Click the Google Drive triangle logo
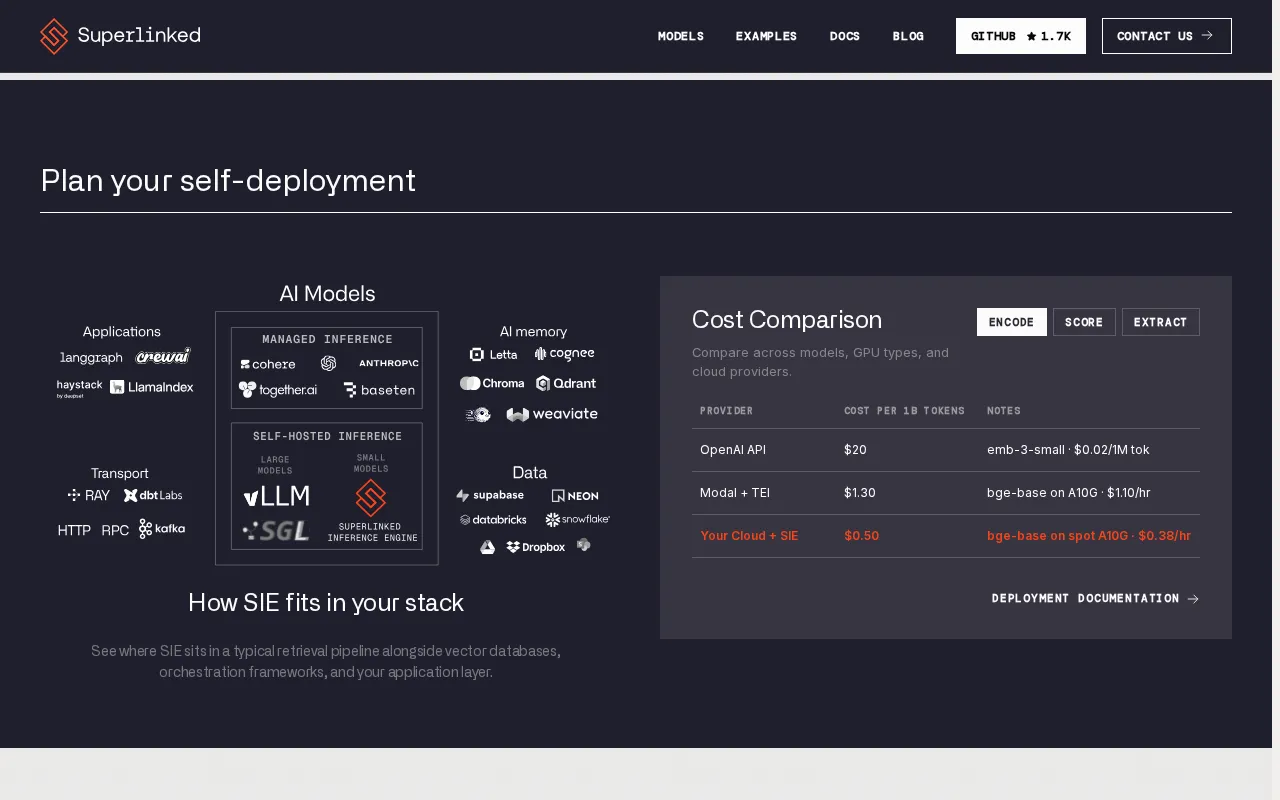The image size is (1280, 800). (x=487, y=547)
